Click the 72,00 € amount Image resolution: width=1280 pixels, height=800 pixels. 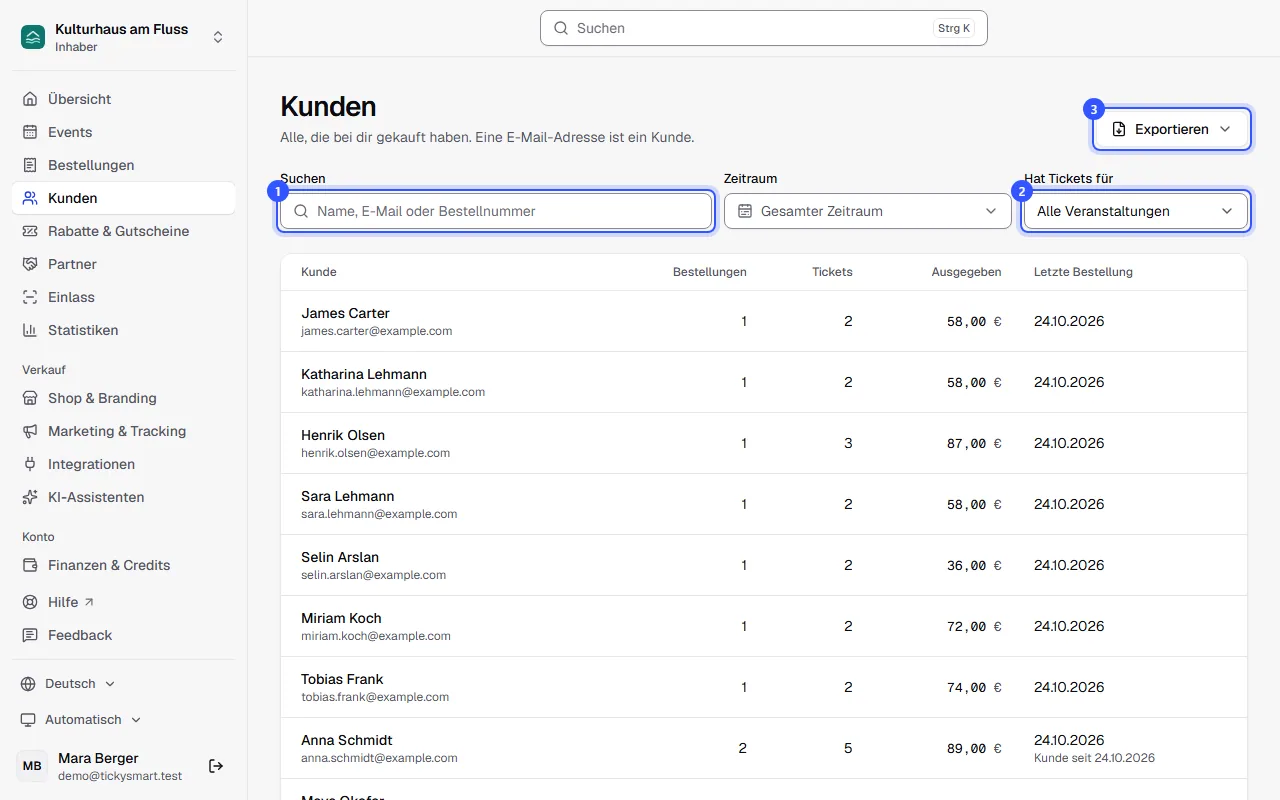974,626
